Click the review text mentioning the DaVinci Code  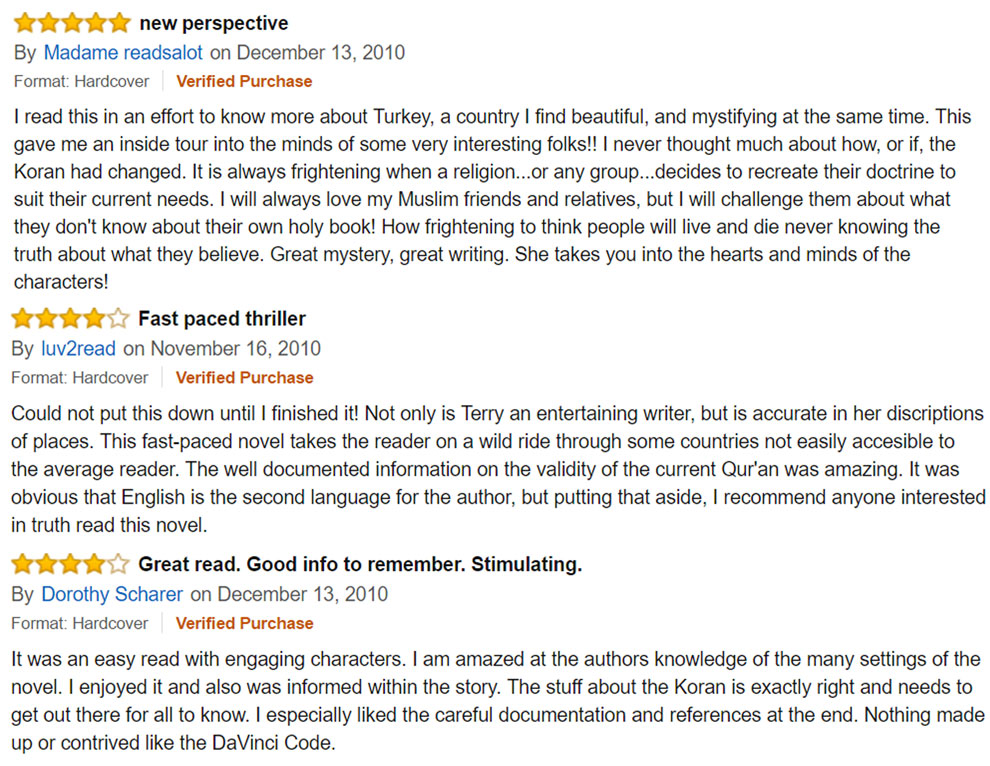point(498,701)
